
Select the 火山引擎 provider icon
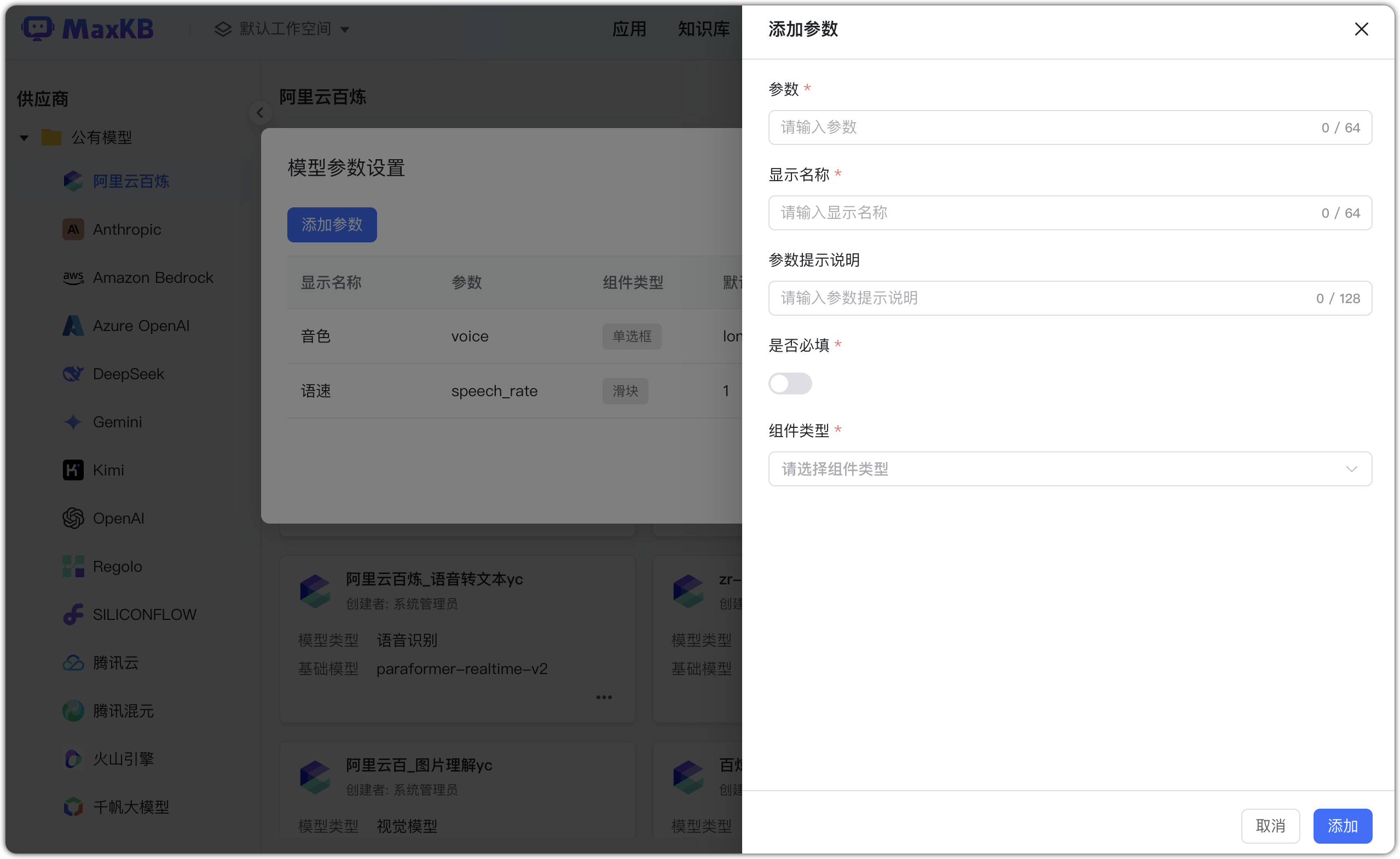point(73,759)
